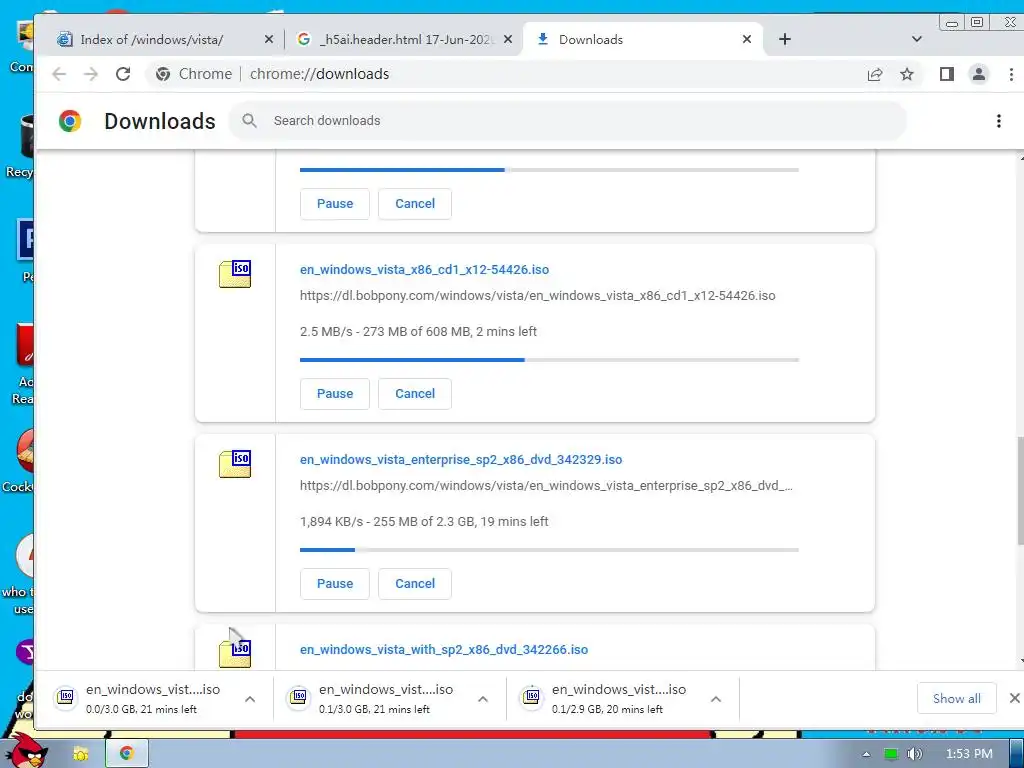Open the file explorer taskbar icon
Viewport: 1024px width, 768px height.
[x=80, y=754]
